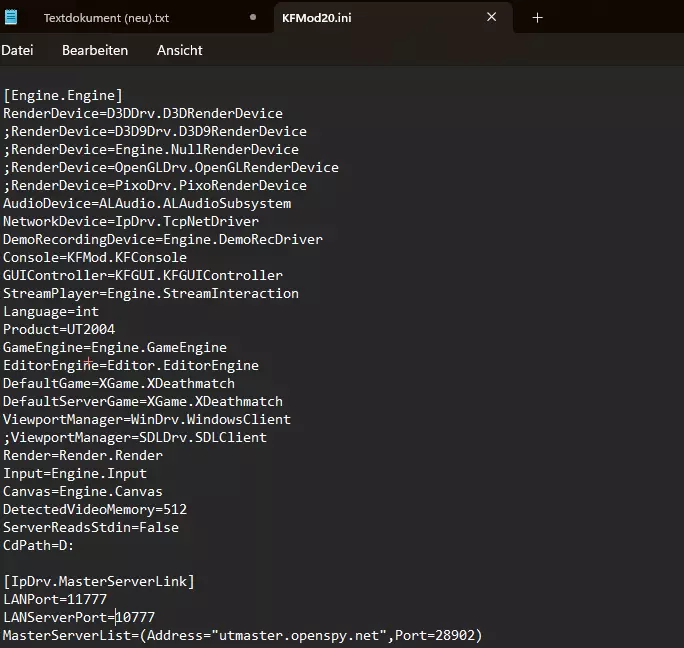
Task: Click commented Engine.NullRenderDevice line
Action: pos(151,149)
